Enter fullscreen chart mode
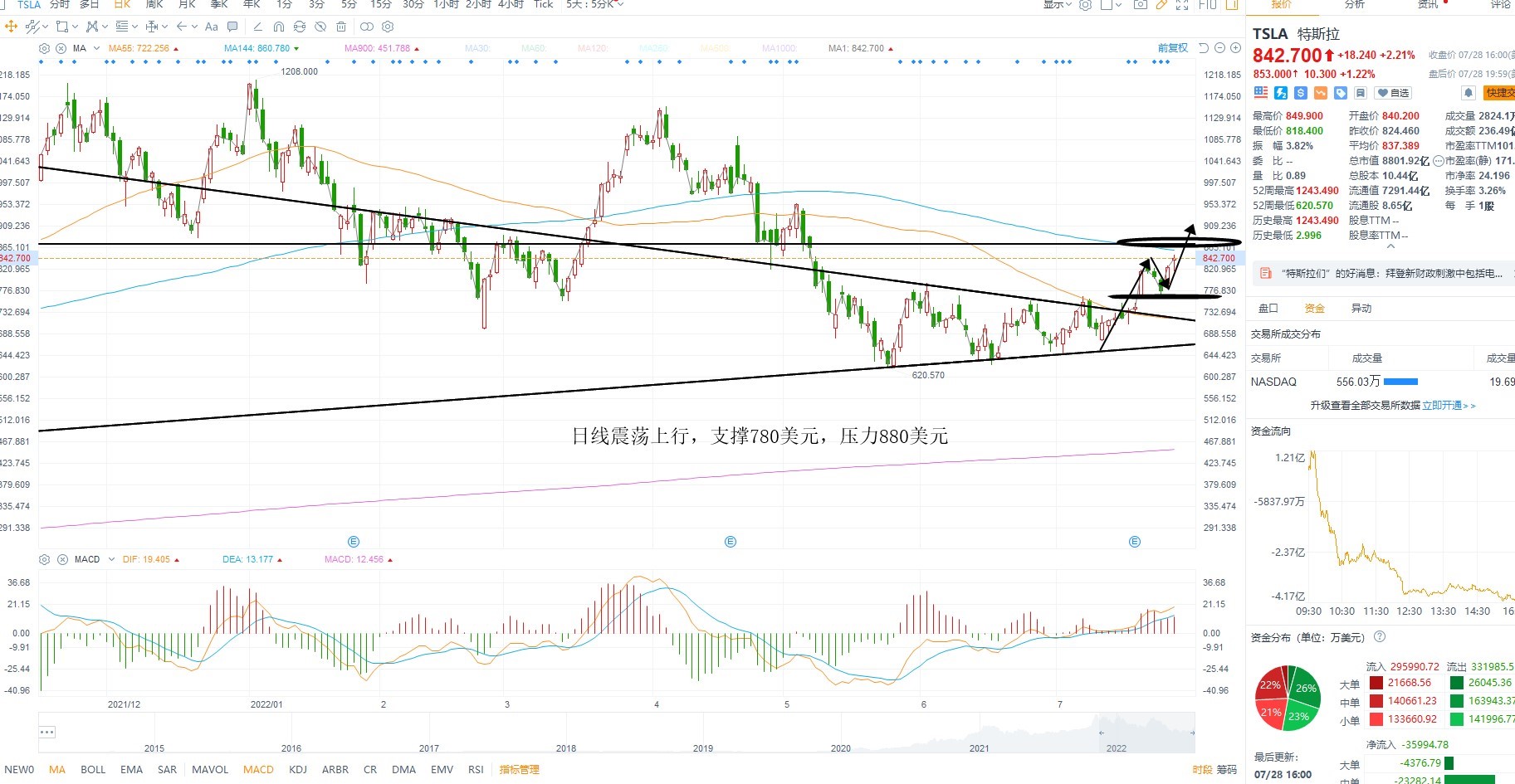The height and width of the screenshot is (784, 1515). point(1182,4)
